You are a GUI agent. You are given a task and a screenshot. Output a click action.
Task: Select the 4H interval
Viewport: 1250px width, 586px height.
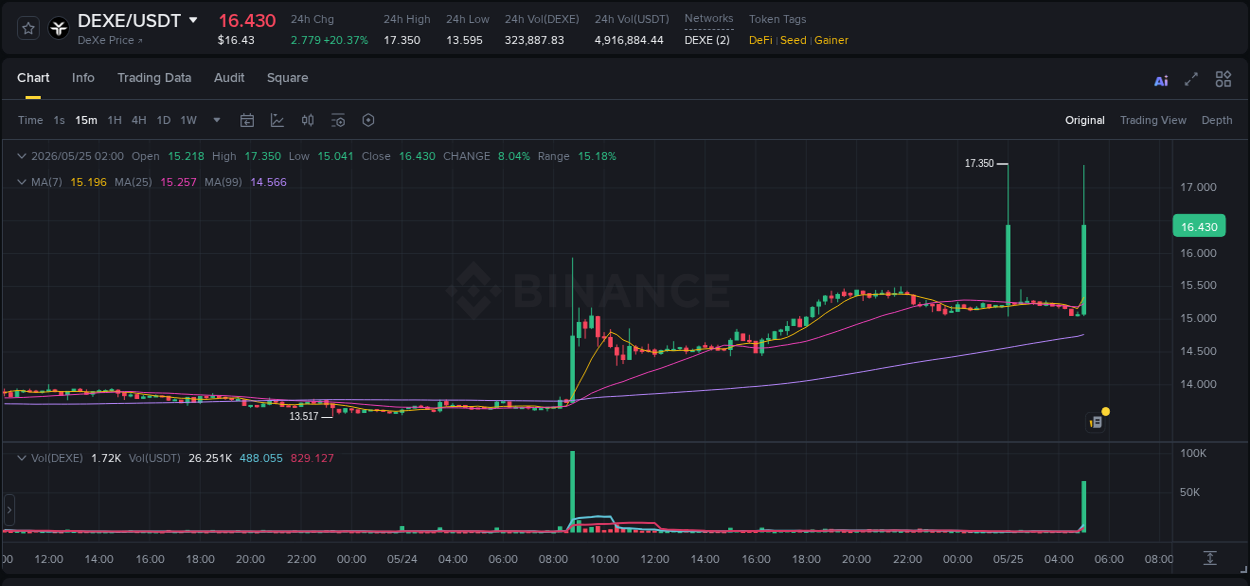click(x=138, y=120)
